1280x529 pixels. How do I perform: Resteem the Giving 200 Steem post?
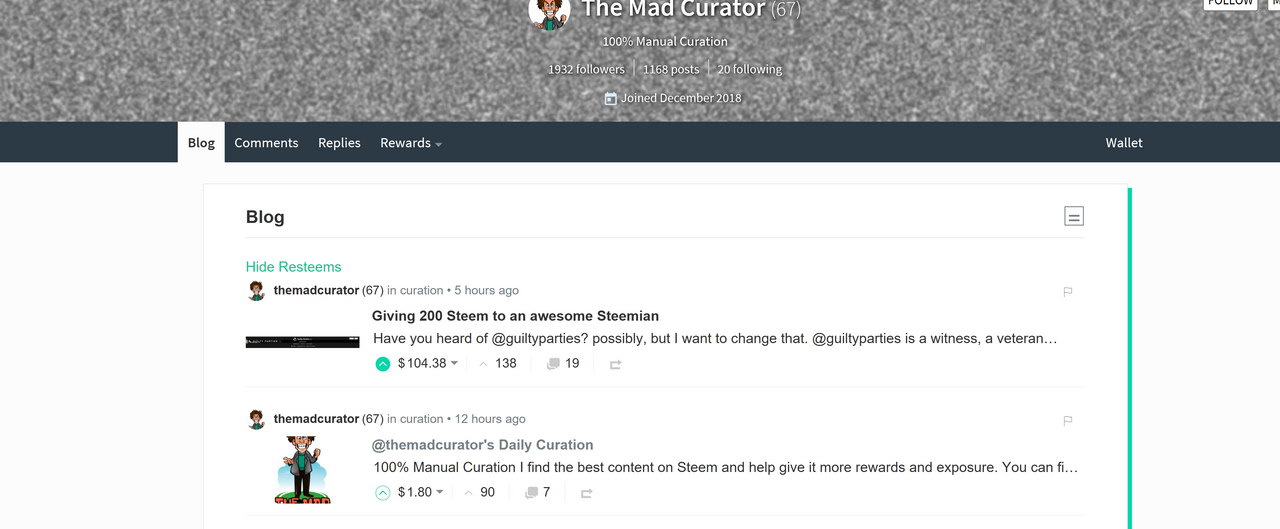[615, 365]
